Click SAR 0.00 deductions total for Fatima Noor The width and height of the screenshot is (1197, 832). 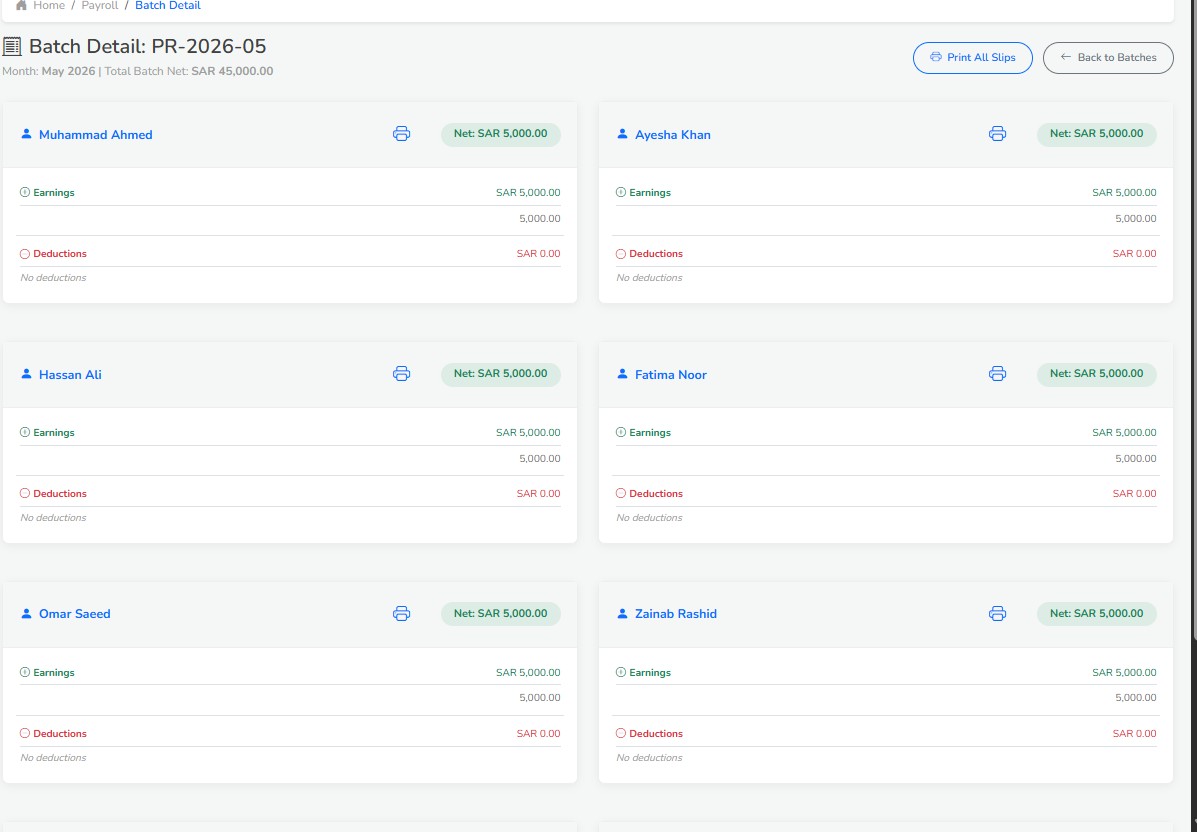[x=1134, y=494]
